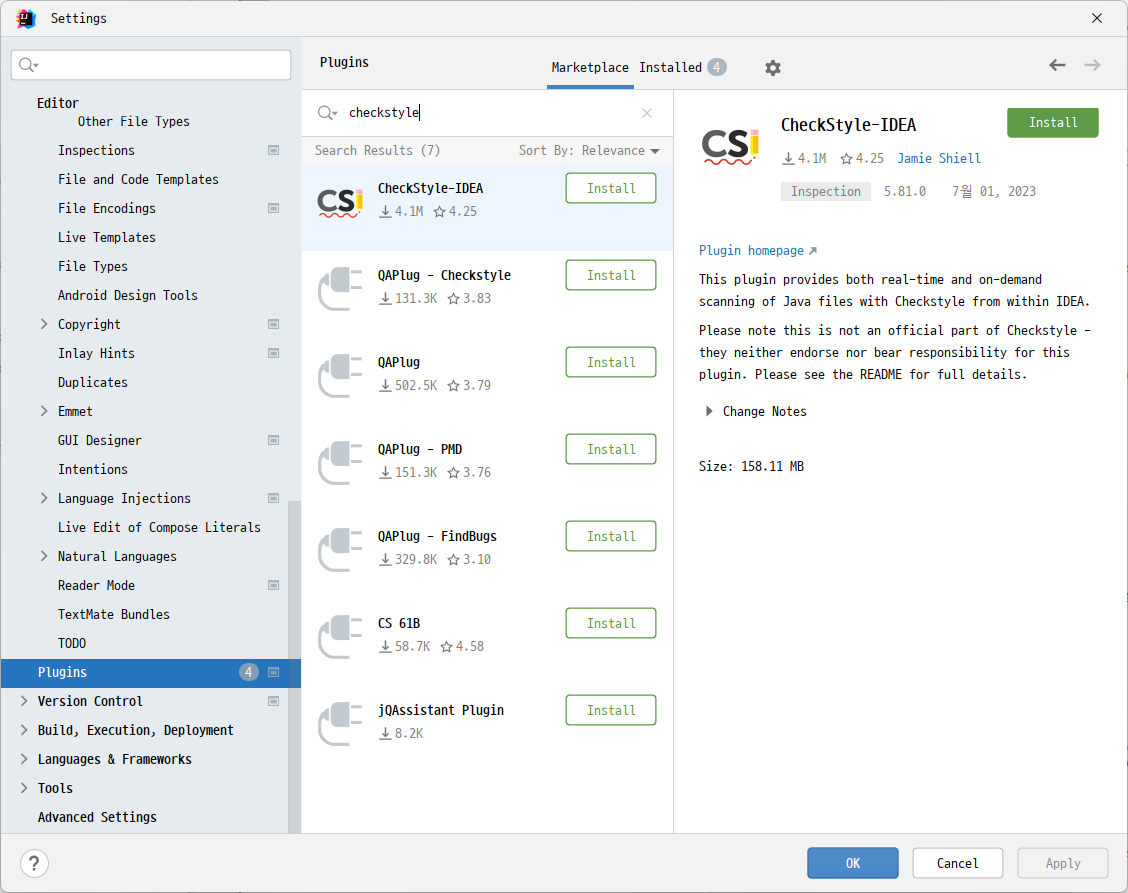This screenshot has width=1128, height=893.
Task: Click the plugin search field
Action: pos(489,113)
